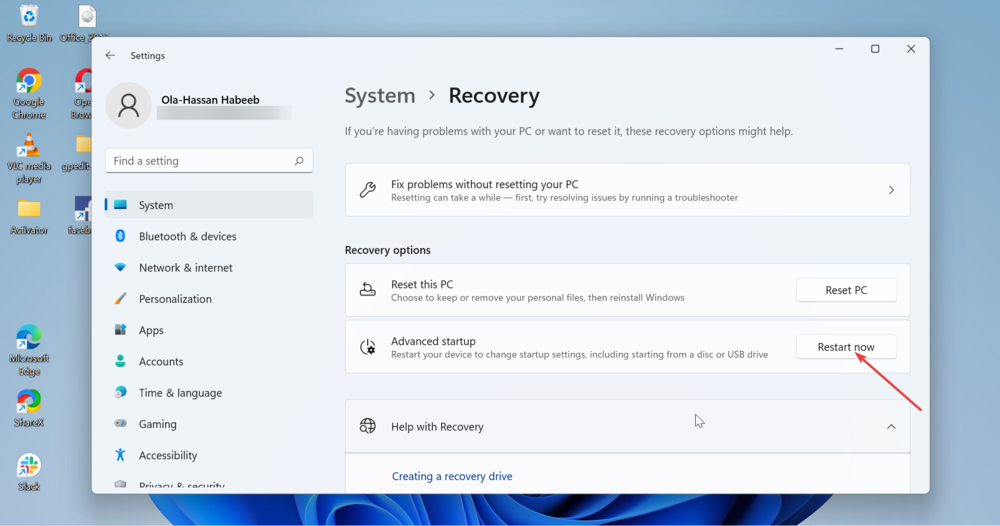
Task: Click the Recovery options heading
Action: (x=387, y=250)
